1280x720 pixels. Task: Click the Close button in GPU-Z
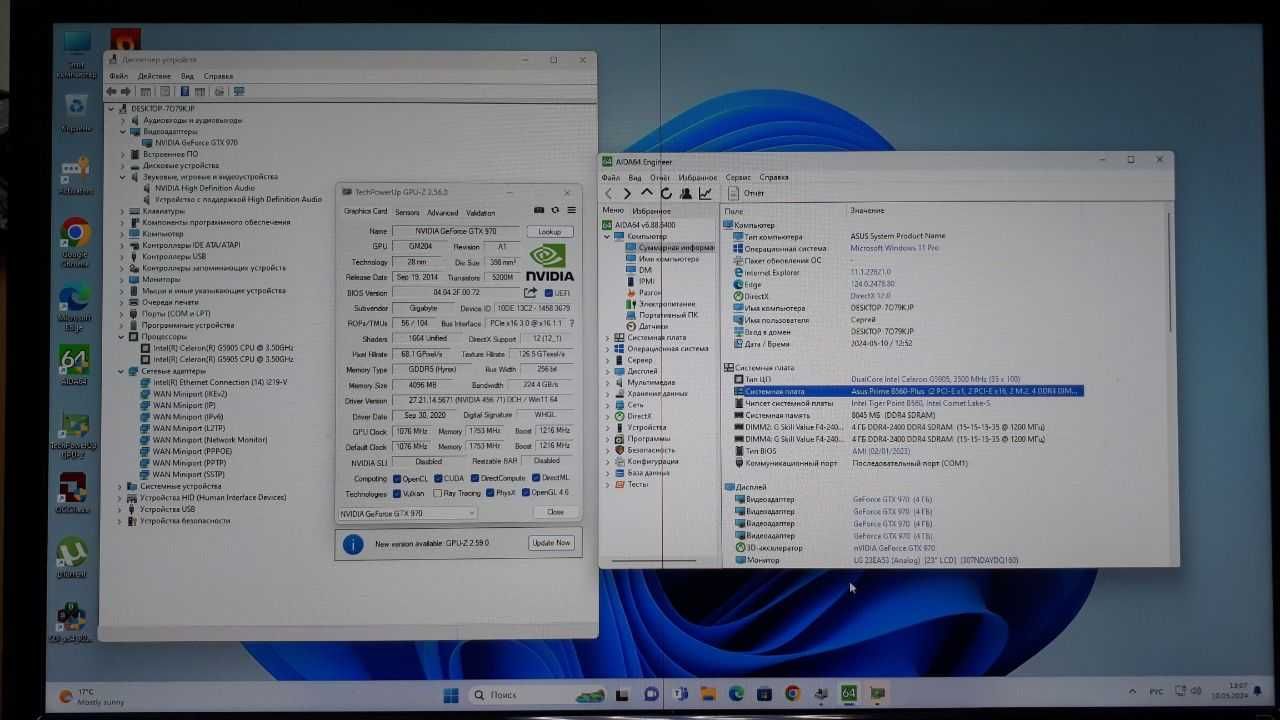pyautogui.click(x=555, y=512)
